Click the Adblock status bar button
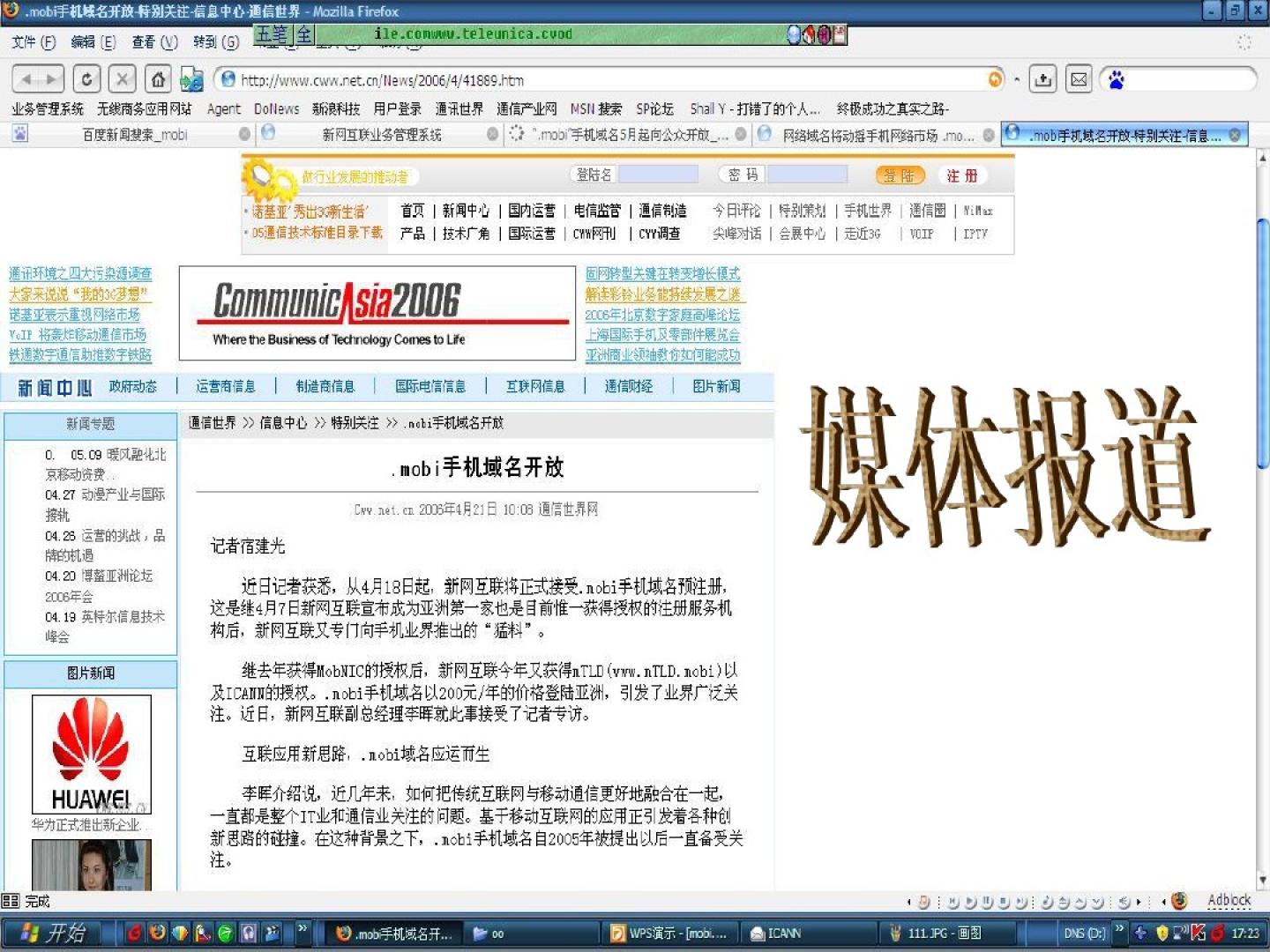 [x=1229, y=900]
